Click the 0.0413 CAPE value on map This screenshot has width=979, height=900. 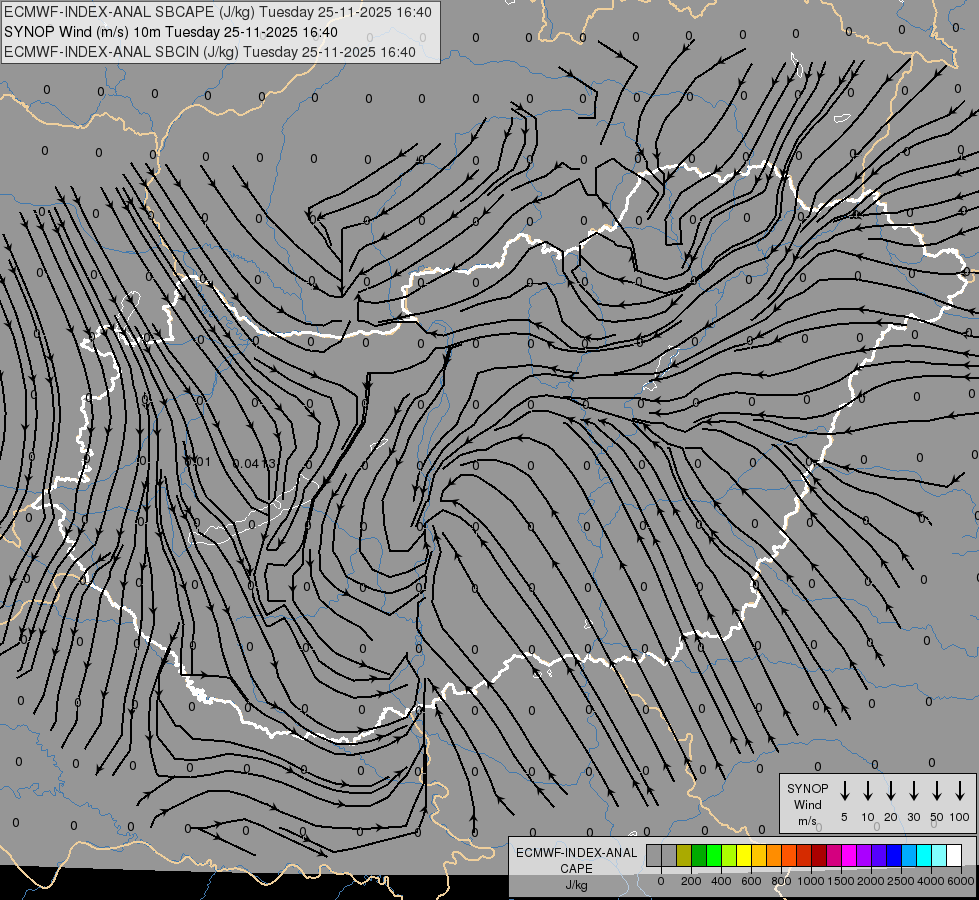pos(253,463)
